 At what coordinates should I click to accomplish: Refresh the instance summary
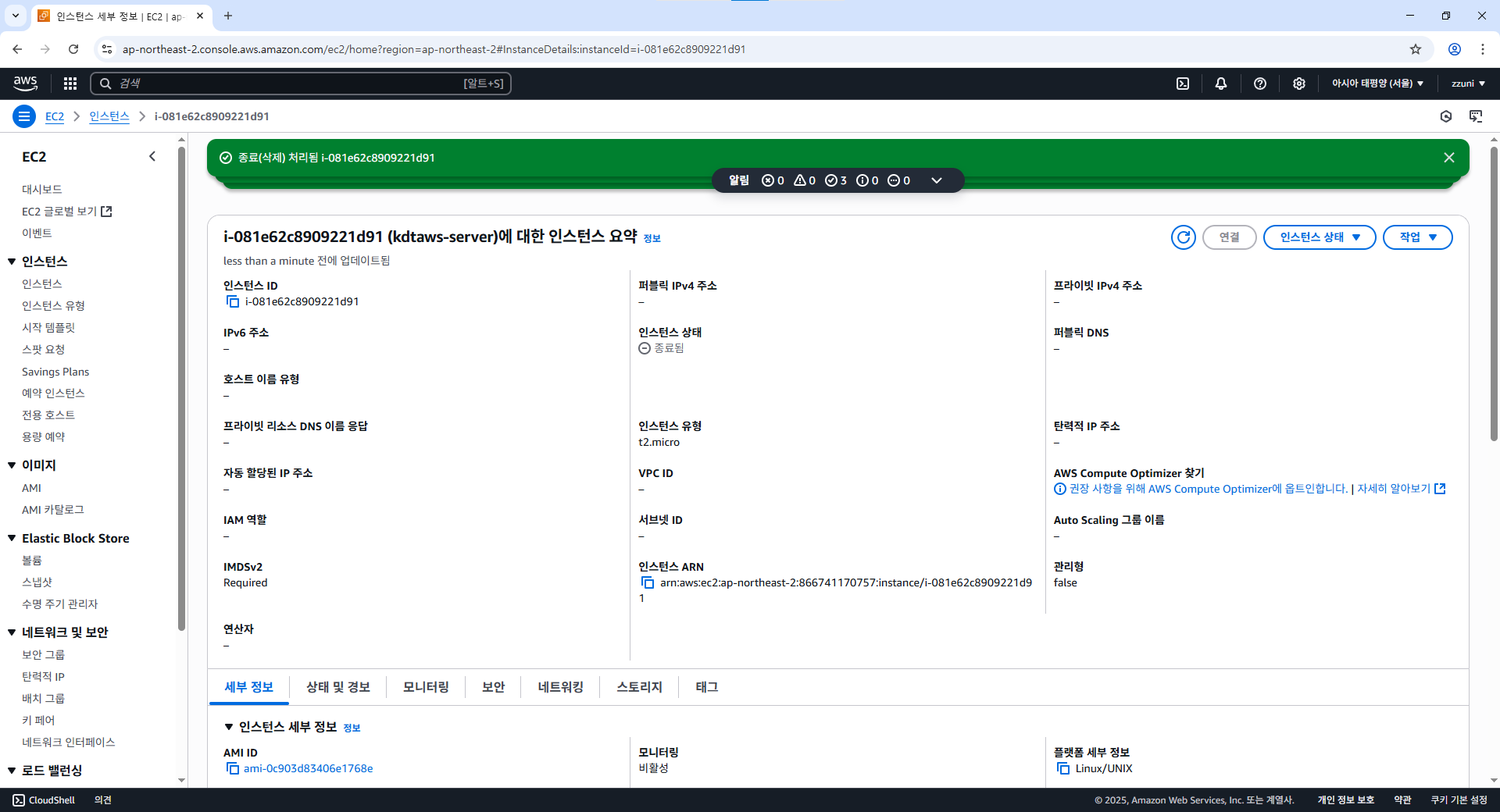click(1184, 237)
